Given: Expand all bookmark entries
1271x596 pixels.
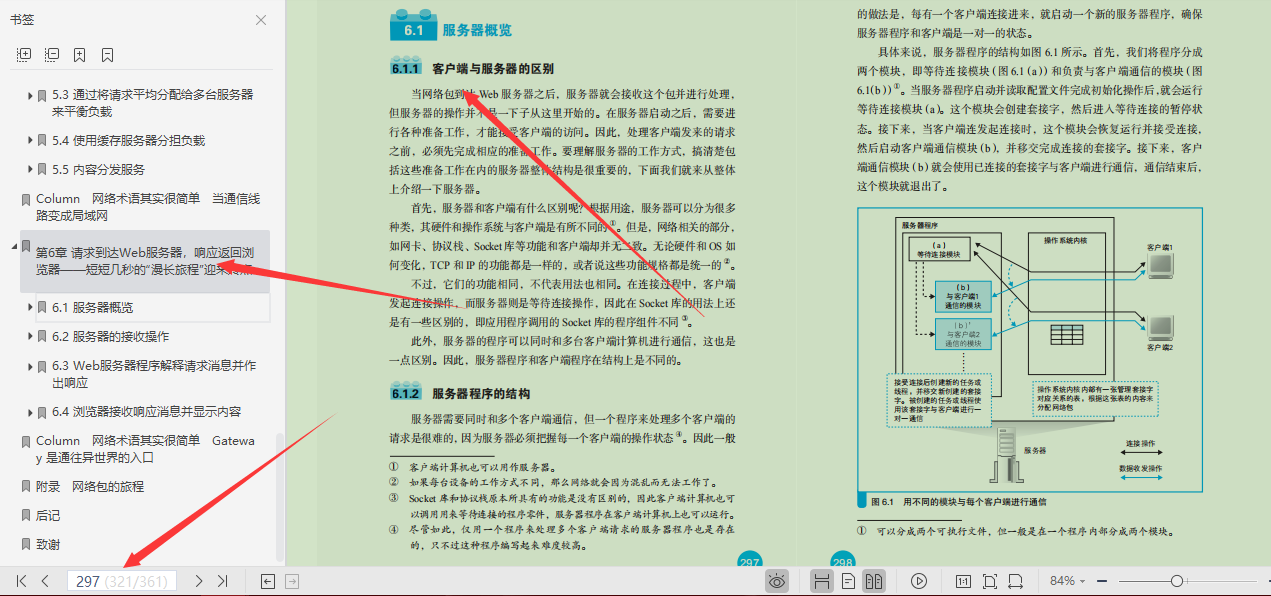Looking at the screenshot, I should (x=23, y=54).
